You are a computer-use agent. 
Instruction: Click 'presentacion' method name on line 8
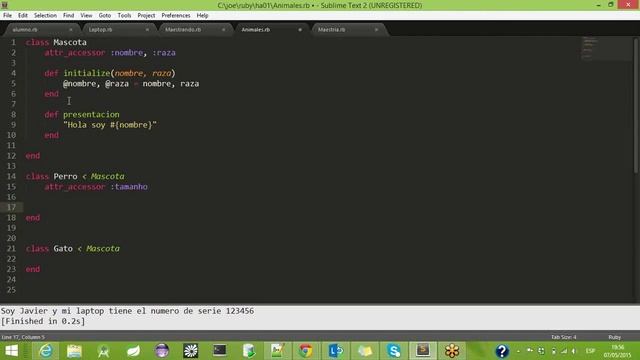[91, 115]
